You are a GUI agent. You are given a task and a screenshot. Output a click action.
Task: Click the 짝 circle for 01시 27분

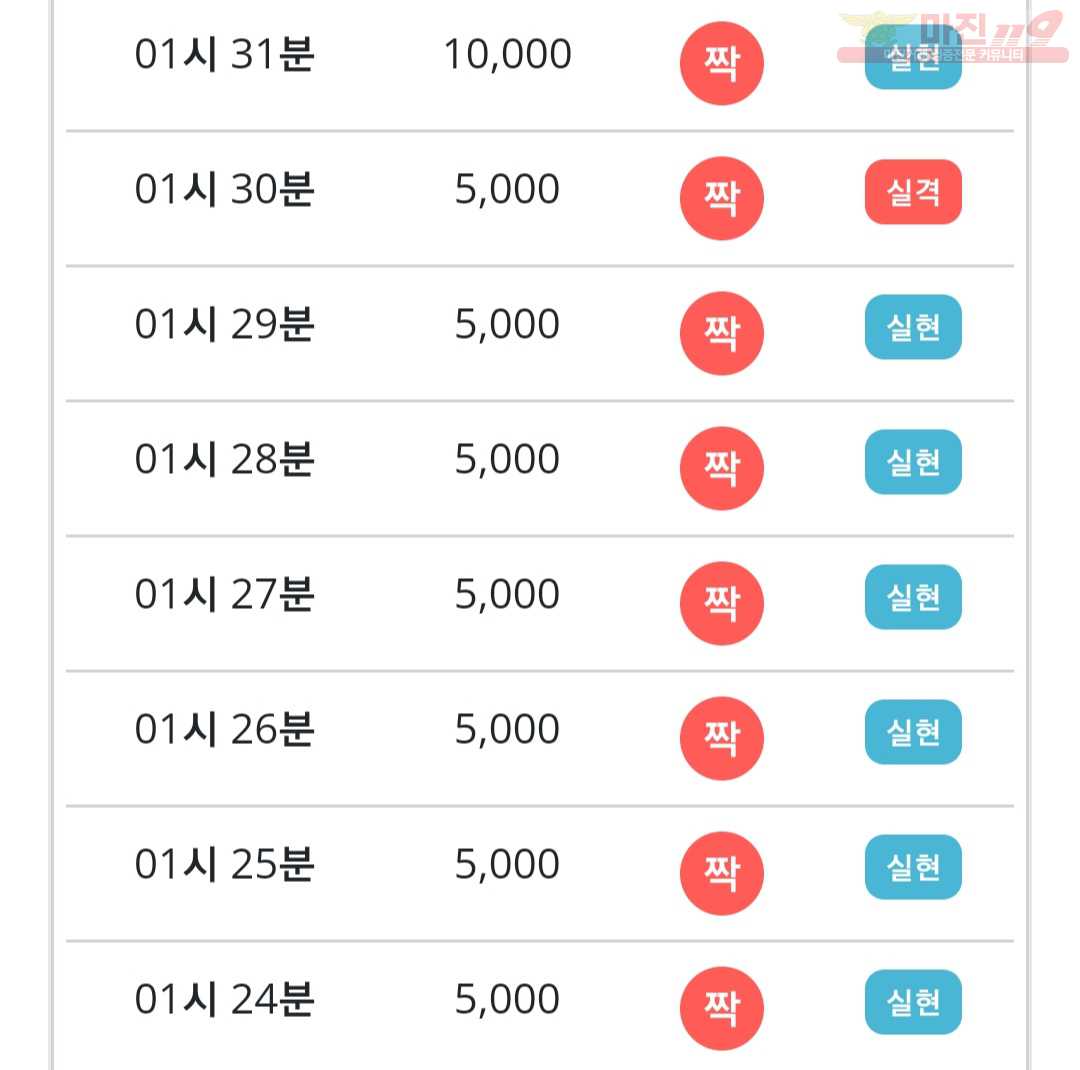(721, 604)
